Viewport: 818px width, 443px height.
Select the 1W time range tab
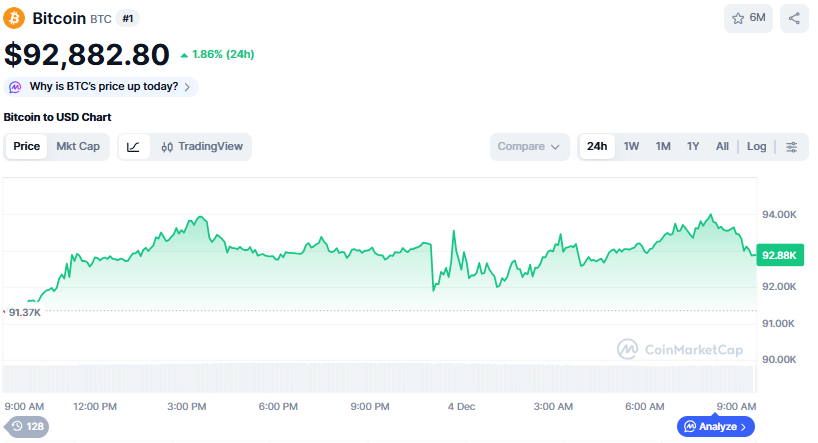click(x=631, y=147)
